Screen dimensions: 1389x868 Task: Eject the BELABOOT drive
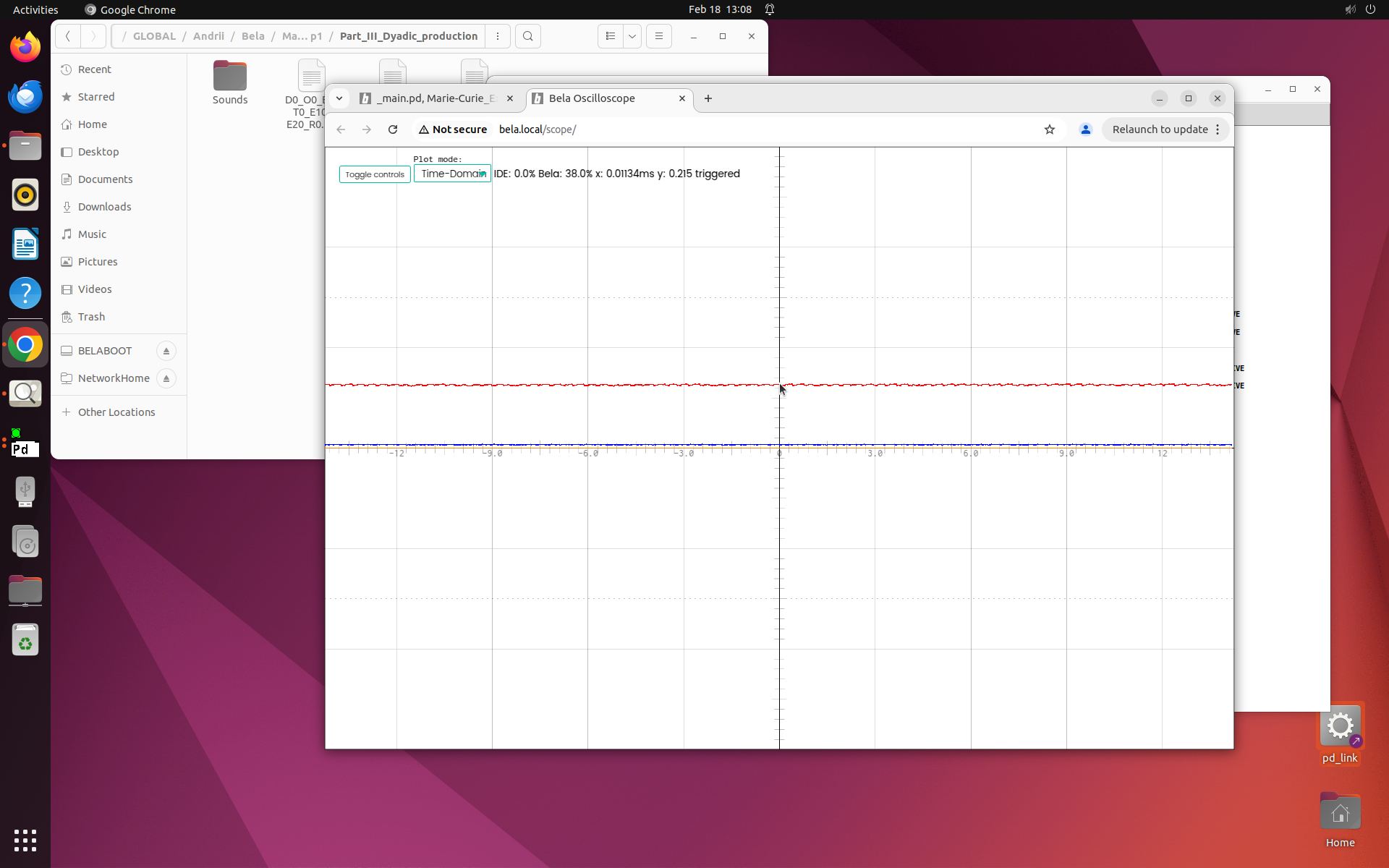[166, 351]
